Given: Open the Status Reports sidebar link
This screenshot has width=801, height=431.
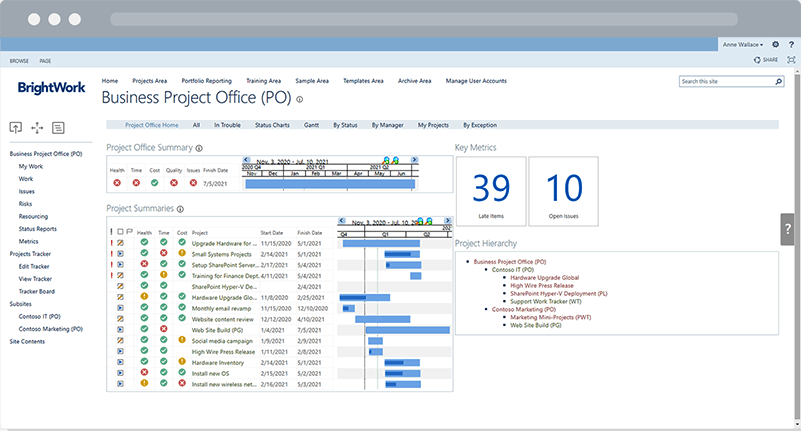Looking at the screenshot, I should pos(35,228).
